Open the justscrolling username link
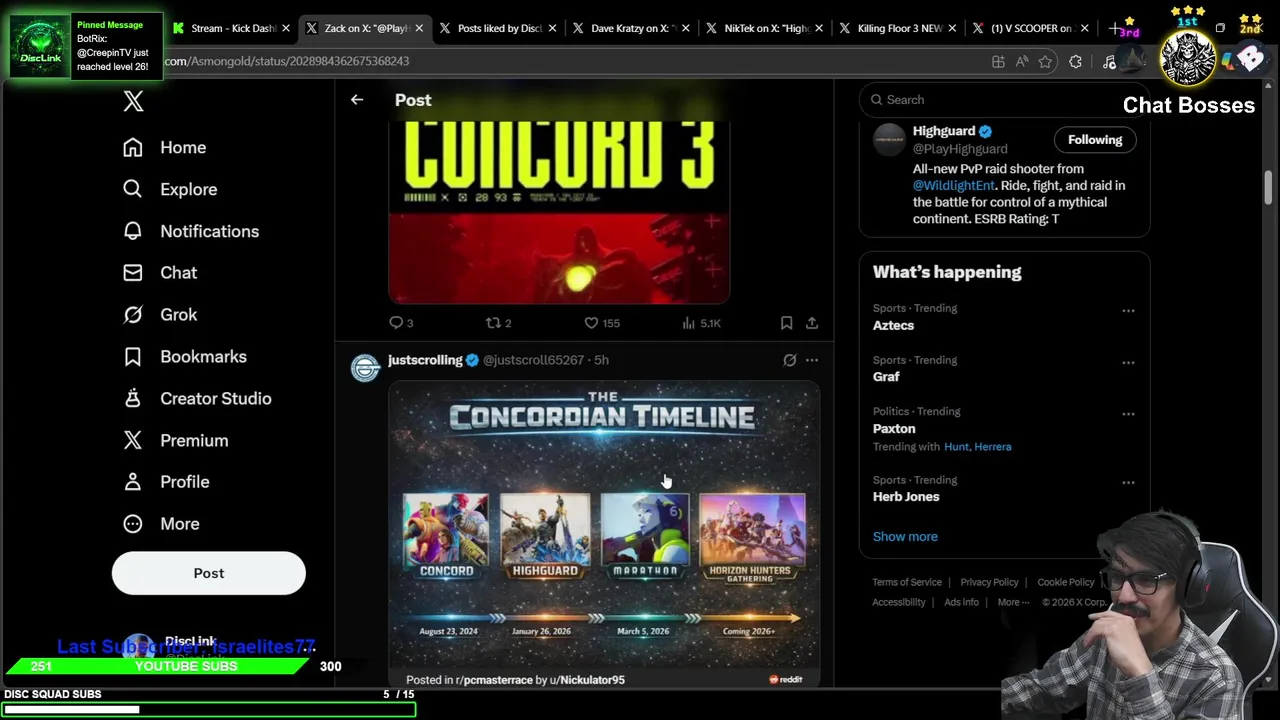The width and height of the screenshot is (1280, 720). 425,360
